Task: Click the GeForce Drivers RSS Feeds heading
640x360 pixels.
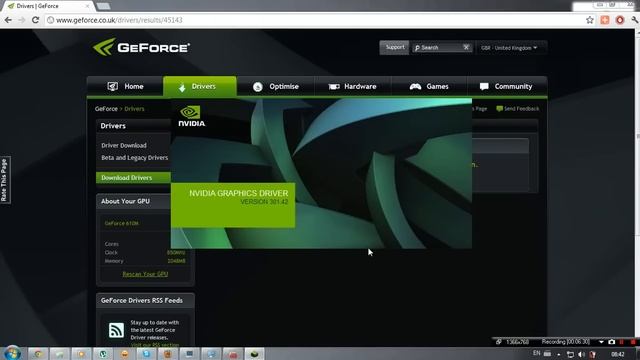Action: click(142, 300)
